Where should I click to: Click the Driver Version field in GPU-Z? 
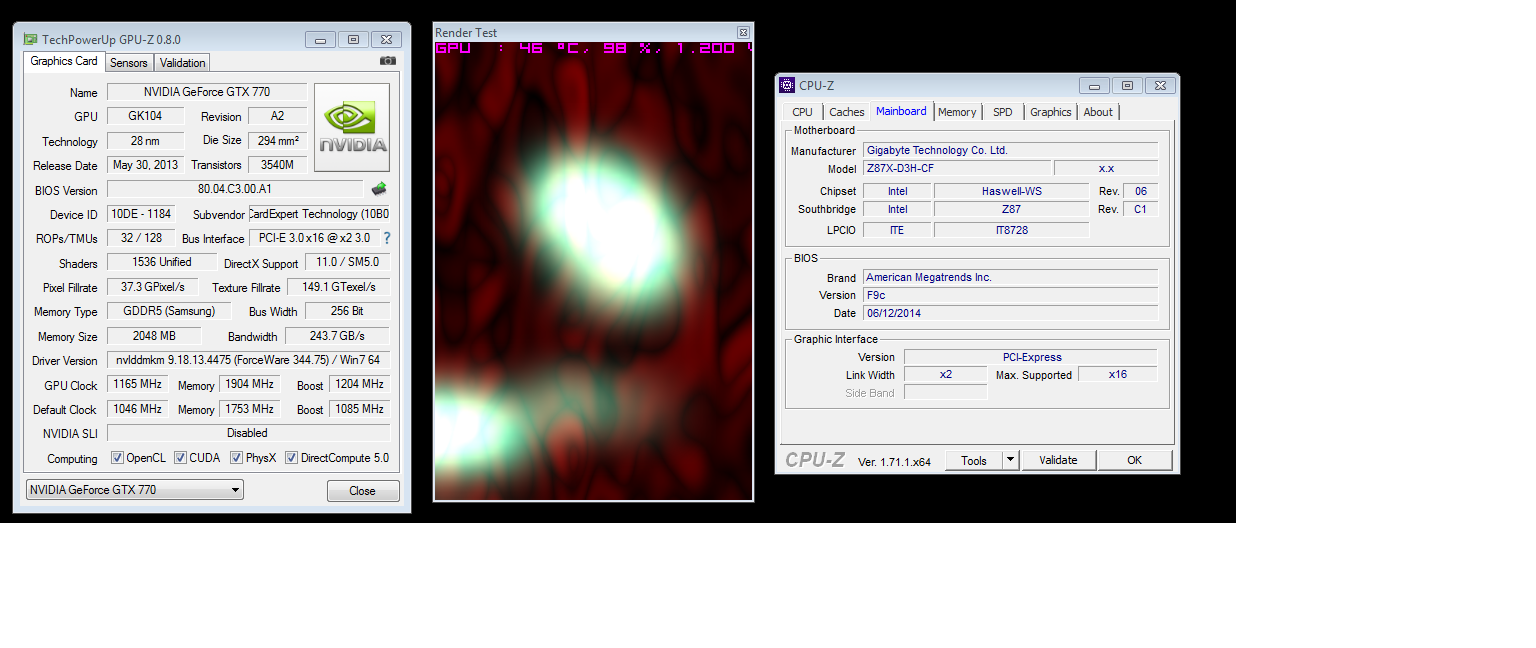point(248,360)
